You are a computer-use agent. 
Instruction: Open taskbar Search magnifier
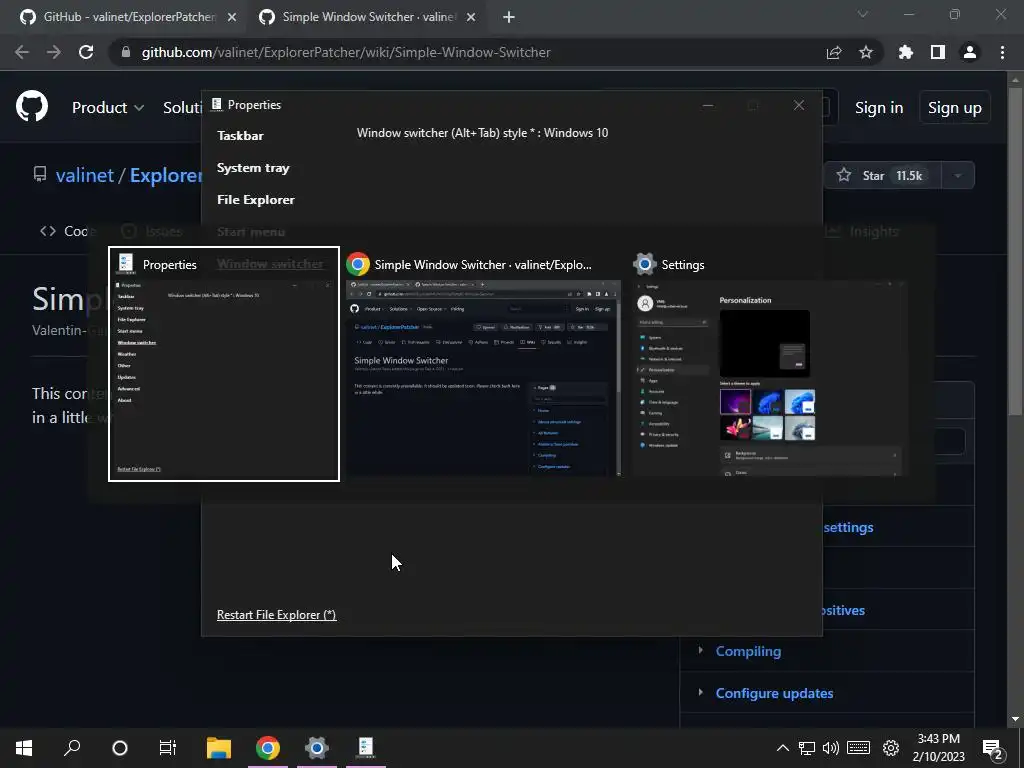[72, 748]
